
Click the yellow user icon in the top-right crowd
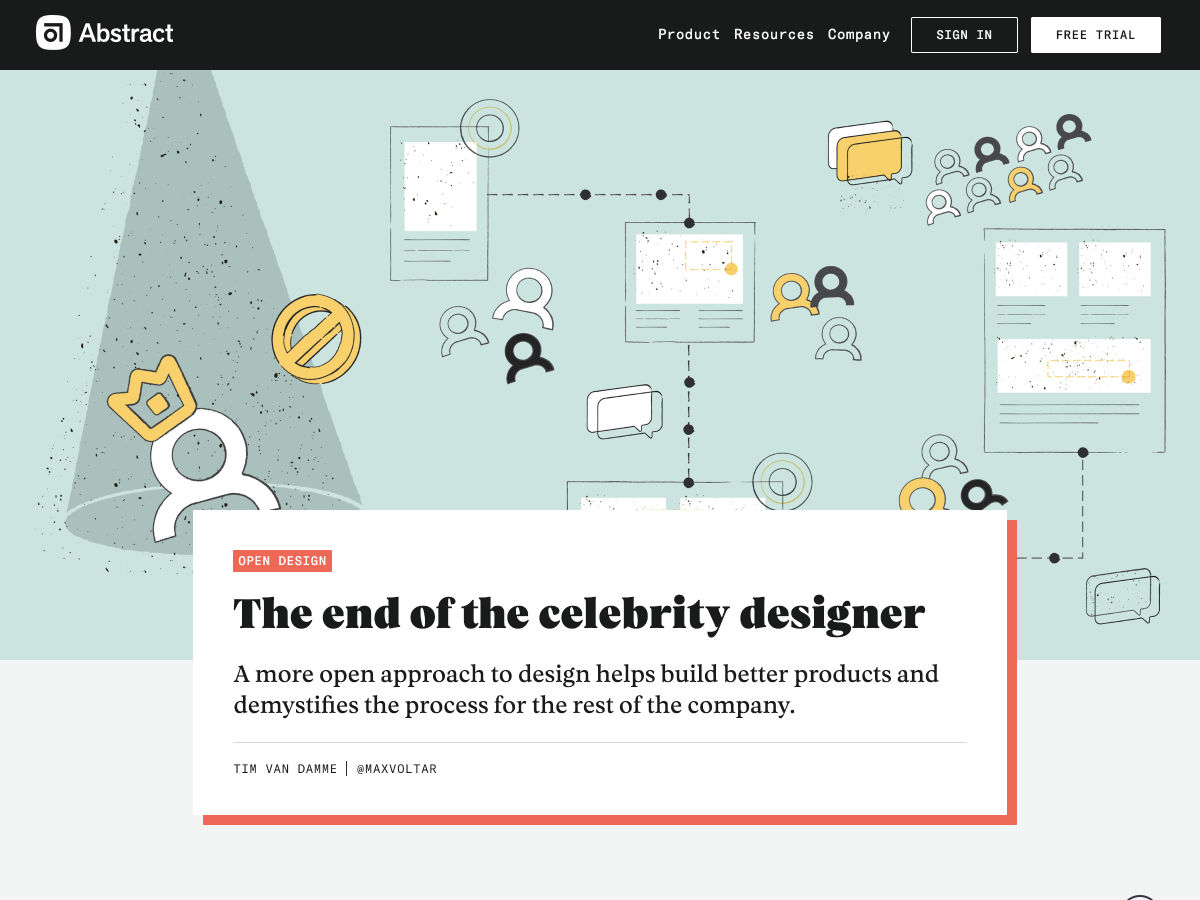click(1022, 183)
